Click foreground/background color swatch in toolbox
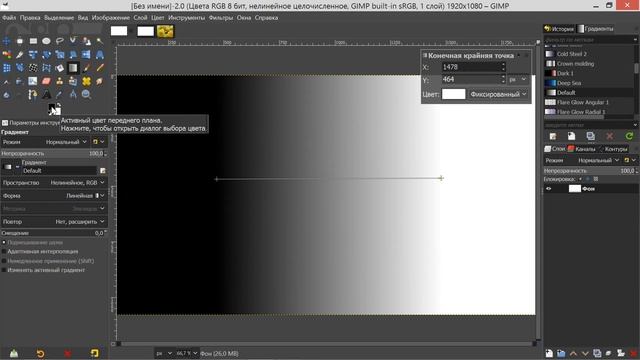Screen dimensions: 640x360 54,109
